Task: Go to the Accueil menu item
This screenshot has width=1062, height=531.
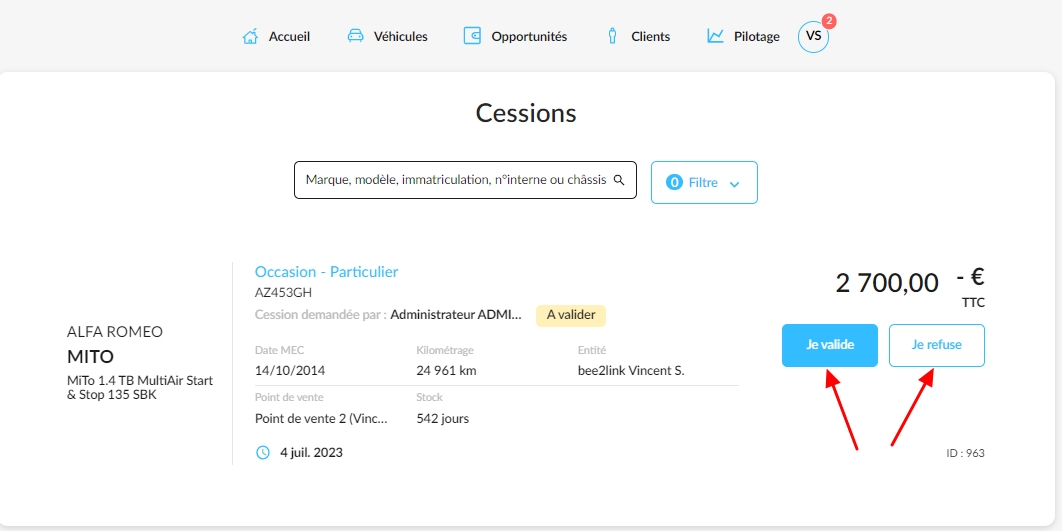Action: coord(289,37)
